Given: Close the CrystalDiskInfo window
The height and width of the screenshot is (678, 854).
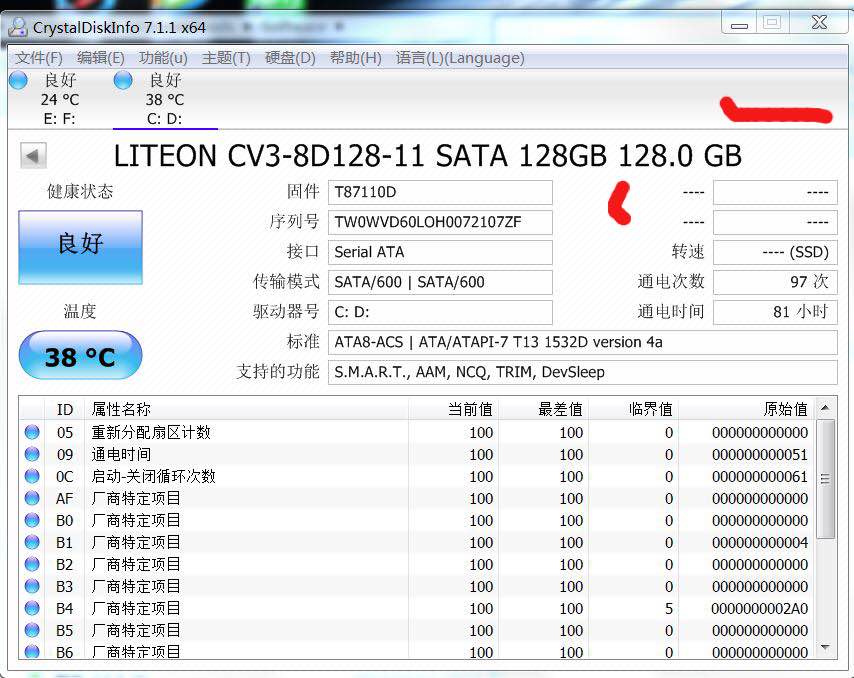Looking at the screenshot, I should coord(819,23).
